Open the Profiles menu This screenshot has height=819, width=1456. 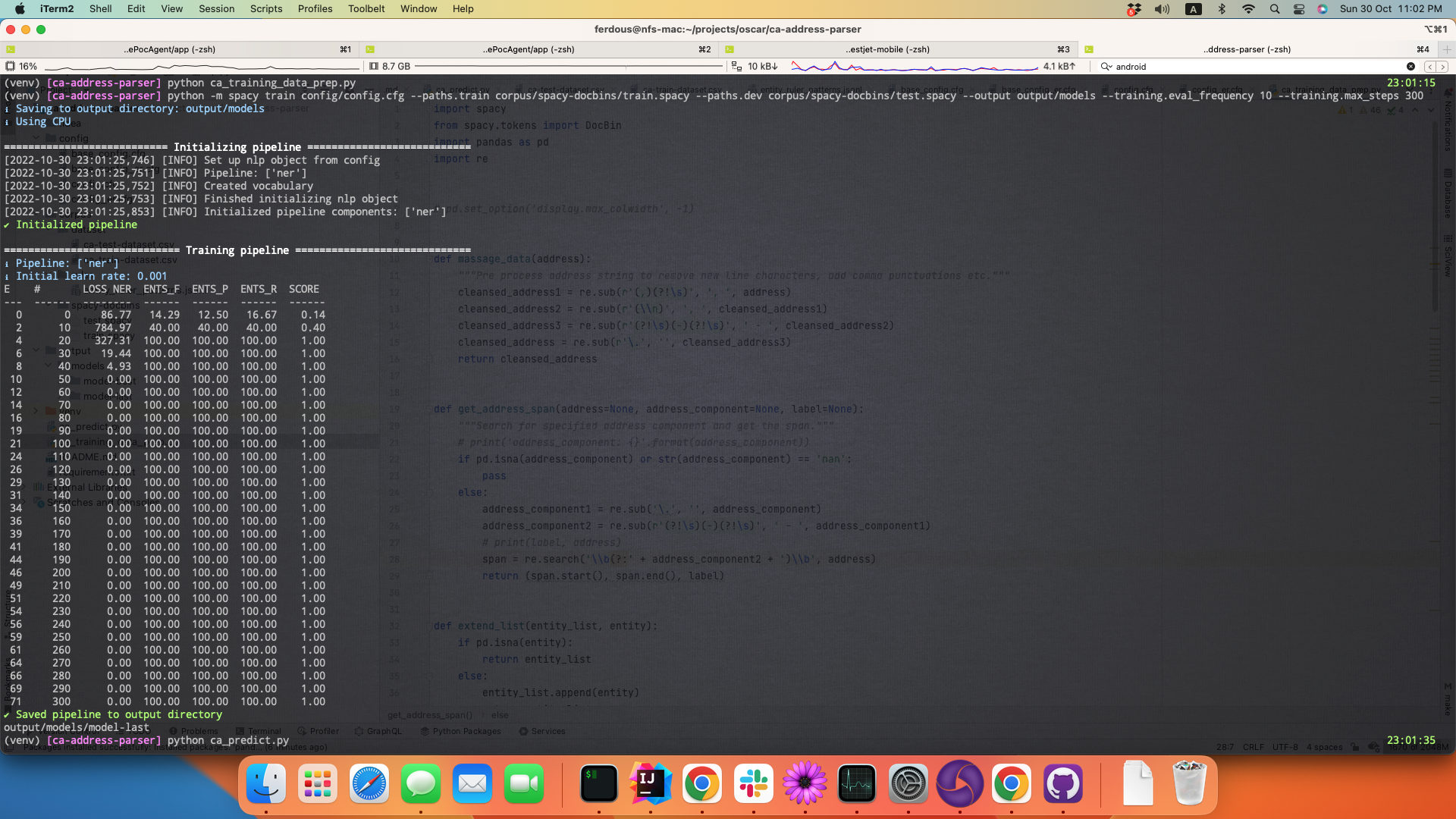[315, 8]
